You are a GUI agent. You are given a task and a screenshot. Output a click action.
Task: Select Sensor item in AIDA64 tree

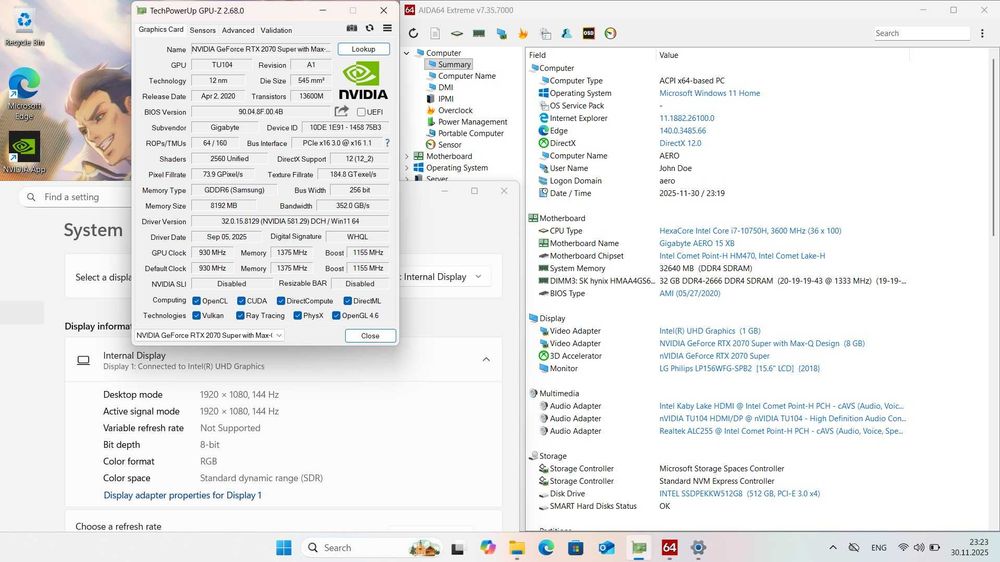point(449,145)
